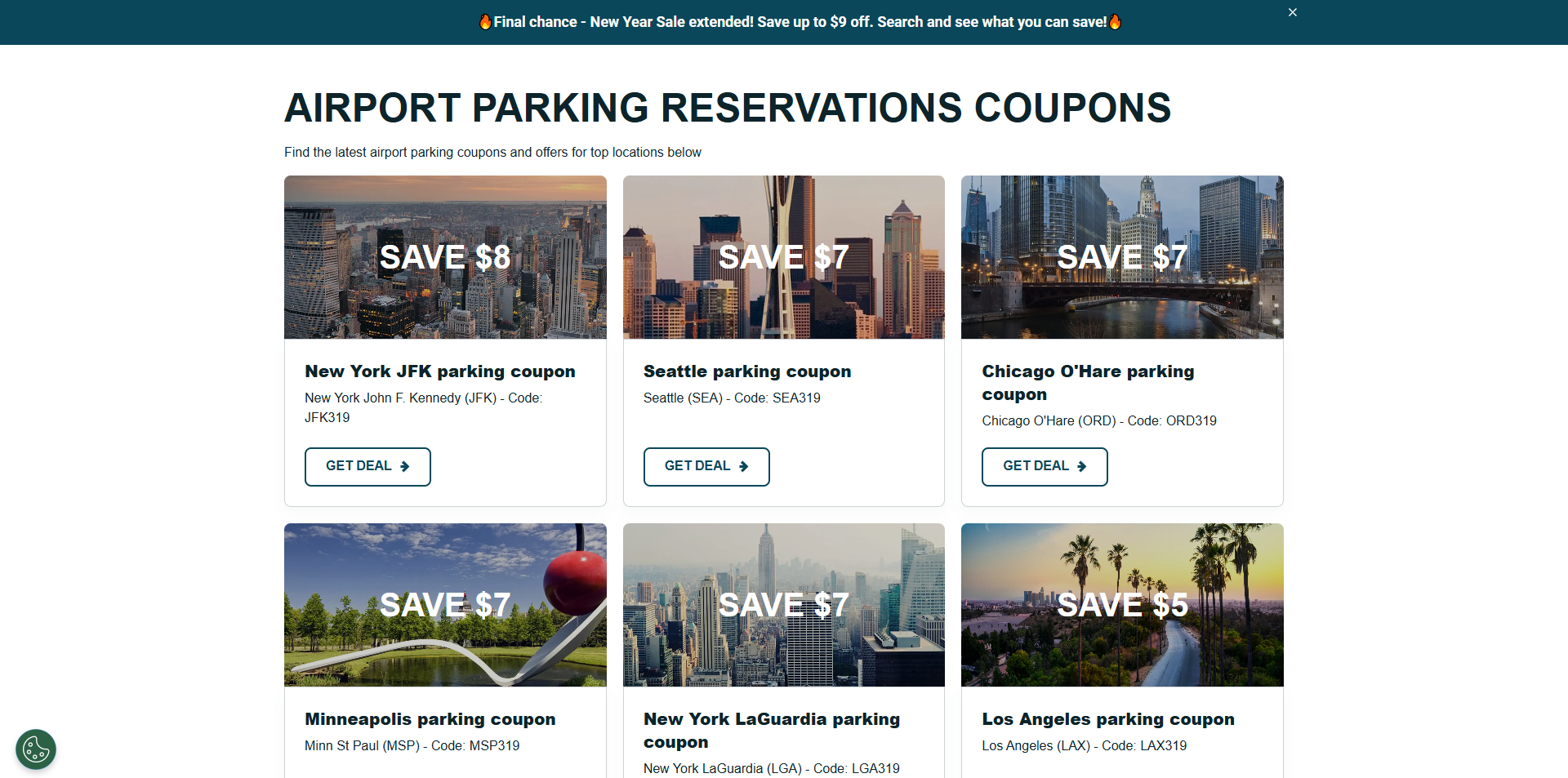The image size is (1568, 778).
Task: Click the arrow icon on Chicago GET DEAL button
Action: (x=1083, y=466)
